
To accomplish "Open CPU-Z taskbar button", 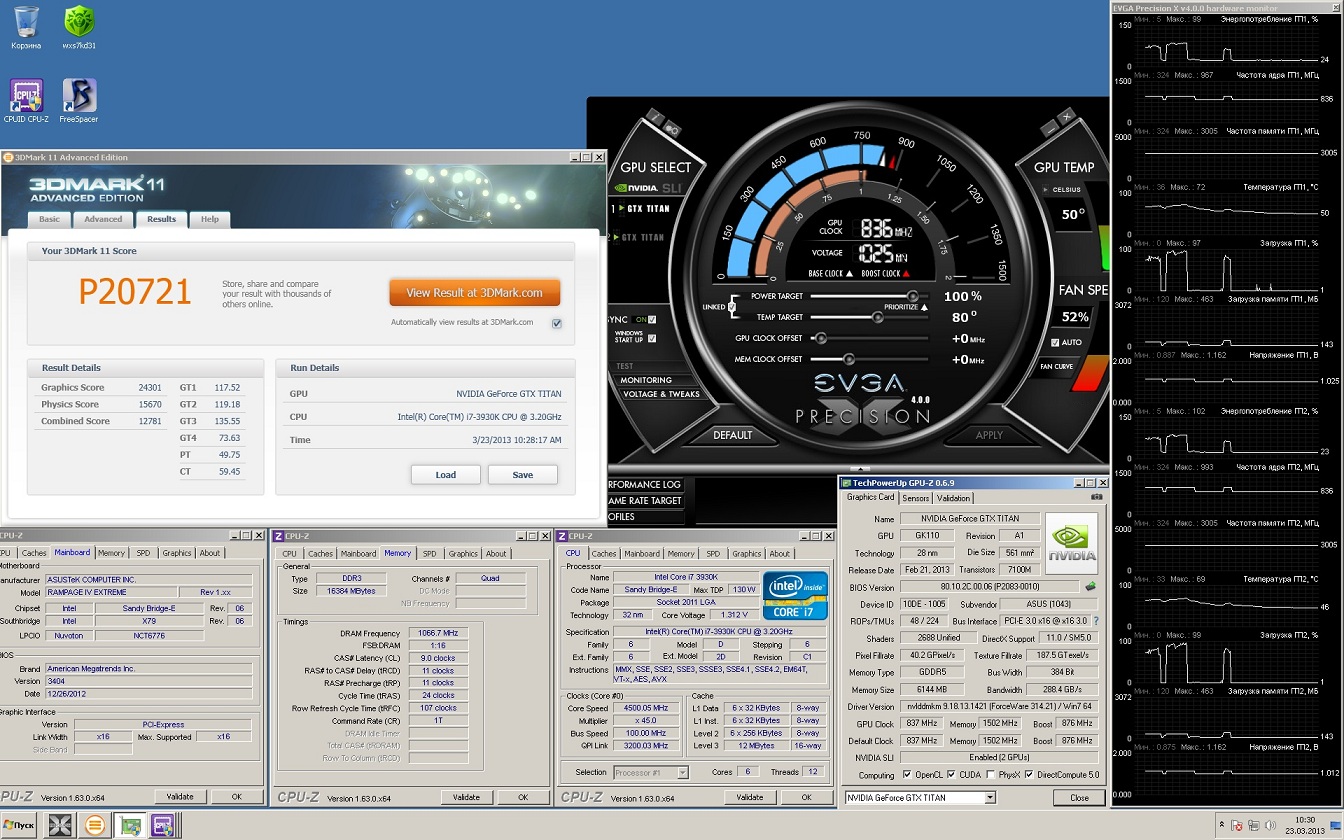I will tap(162, 826).
